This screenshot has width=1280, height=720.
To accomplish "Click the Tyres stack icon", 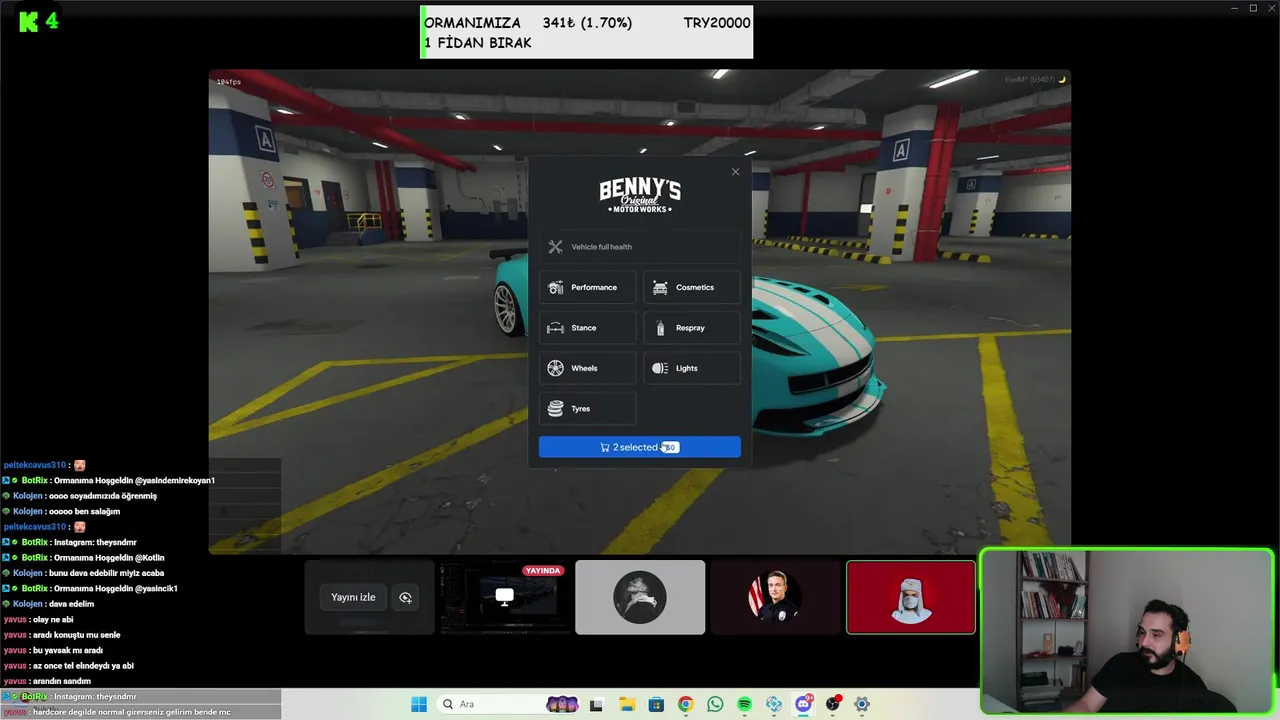I will [x=555, y=409].
